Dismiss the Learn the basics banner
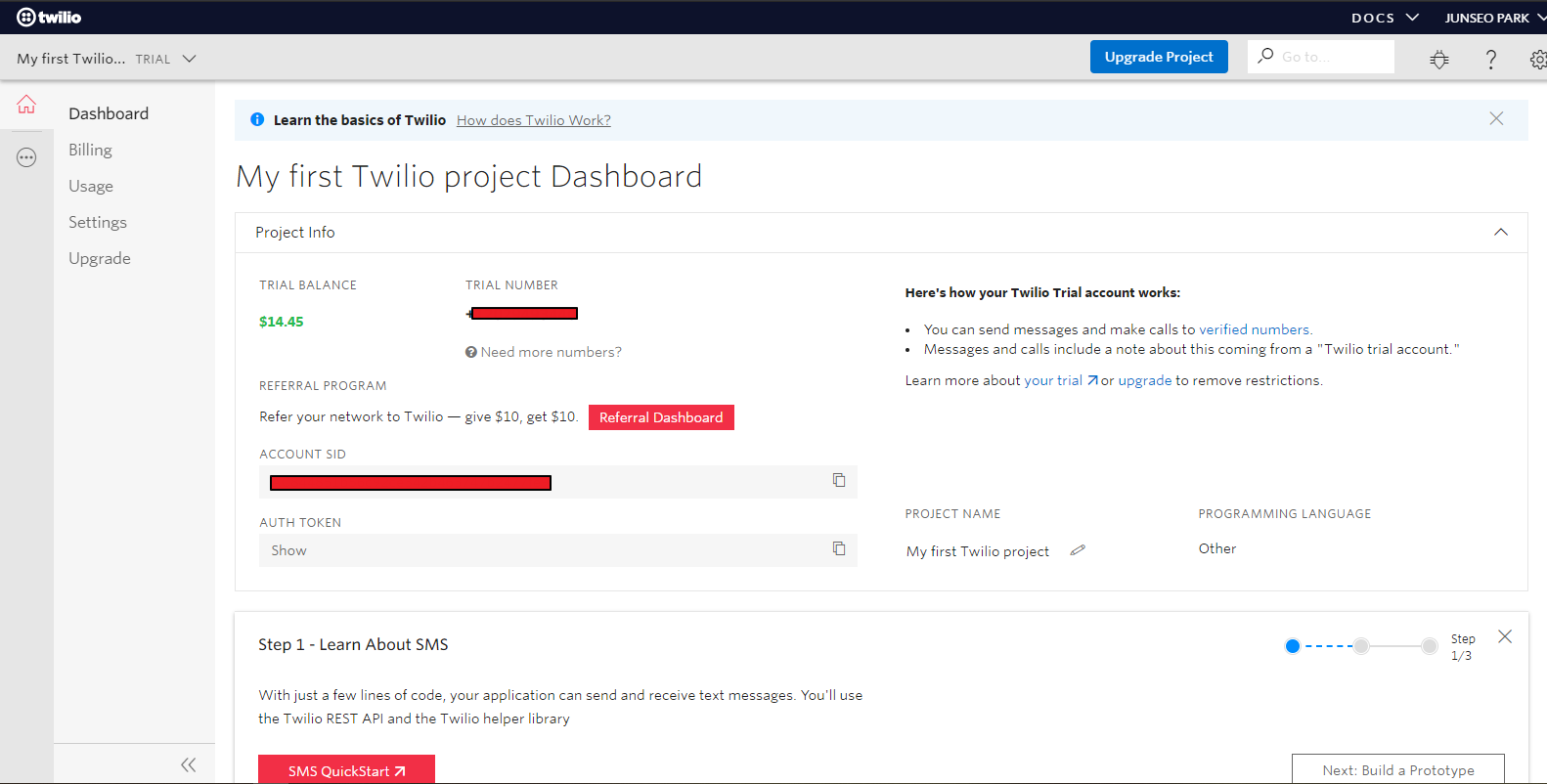 pos(1496,118)
